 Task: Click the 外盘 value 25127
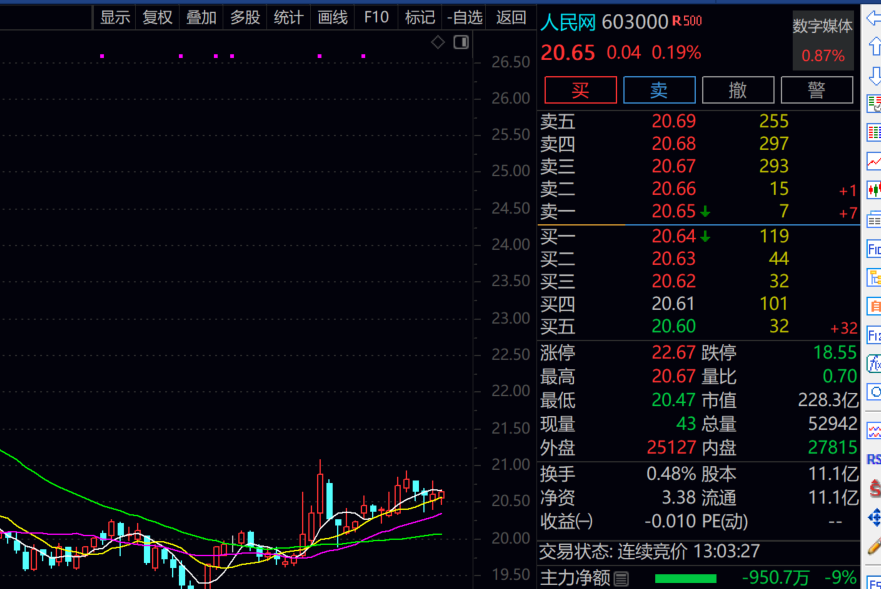point(671,447)
